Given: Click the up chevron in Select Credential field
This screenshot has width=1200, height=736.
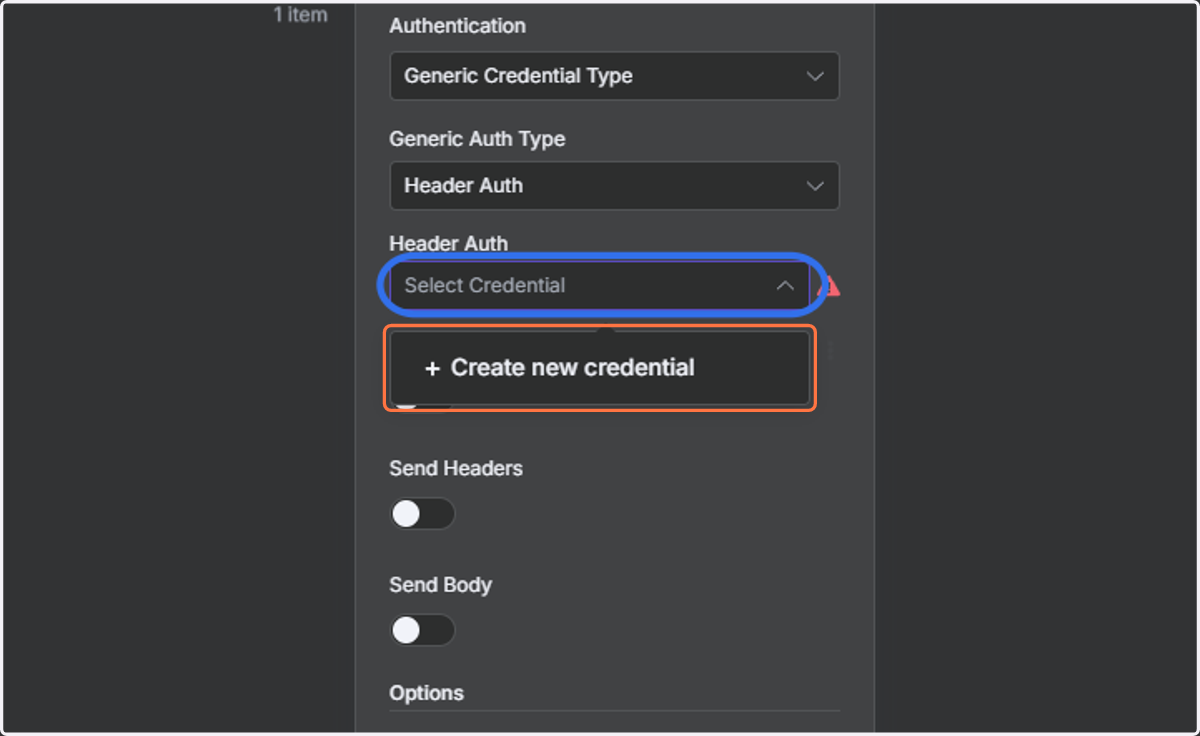Looking at the screenshot, I should pyautogui.click(x=785, y=286).
